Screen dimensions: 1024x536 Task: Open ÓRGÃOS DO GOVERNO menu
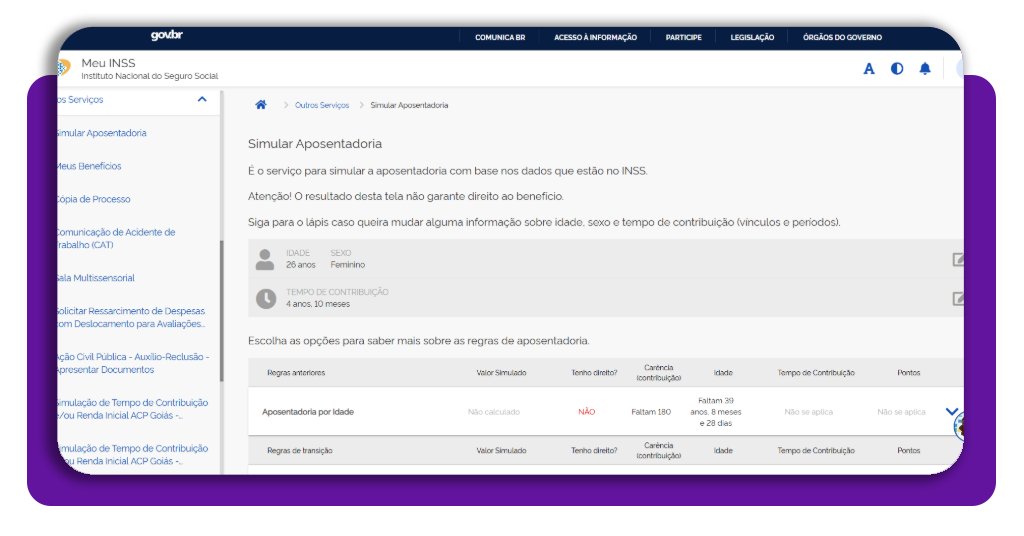pyautogui.click(x=842, y=38)
